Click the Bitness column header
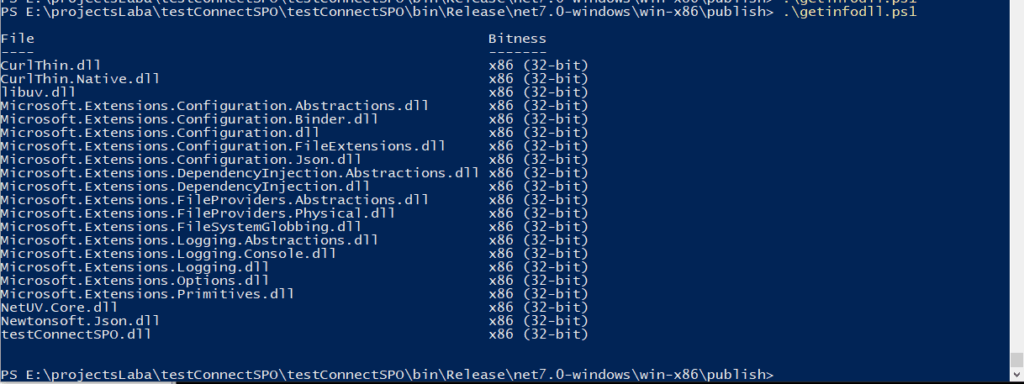 point(517,39)
